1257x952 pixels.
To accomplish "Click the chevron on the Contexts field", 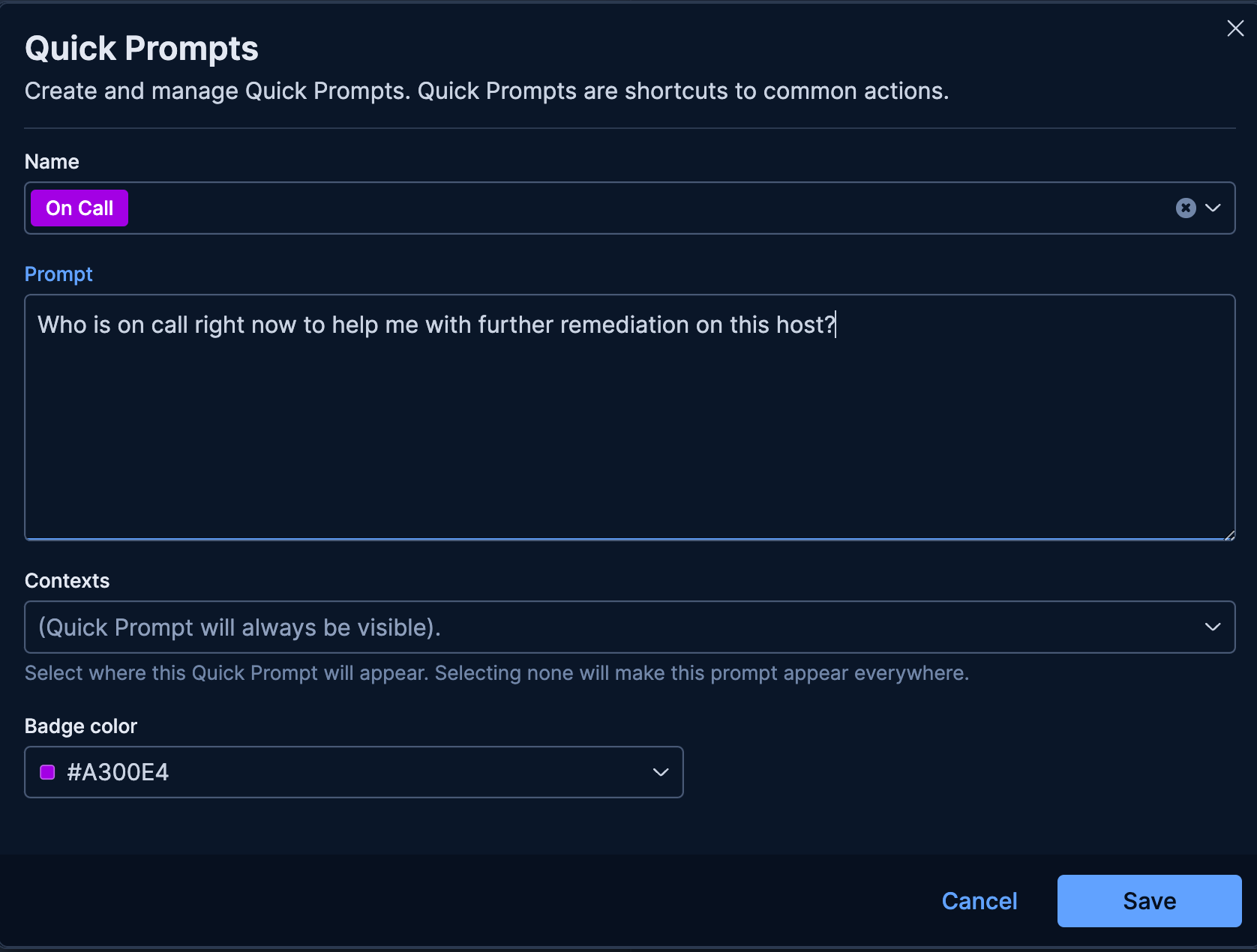I will (1212, 627).
